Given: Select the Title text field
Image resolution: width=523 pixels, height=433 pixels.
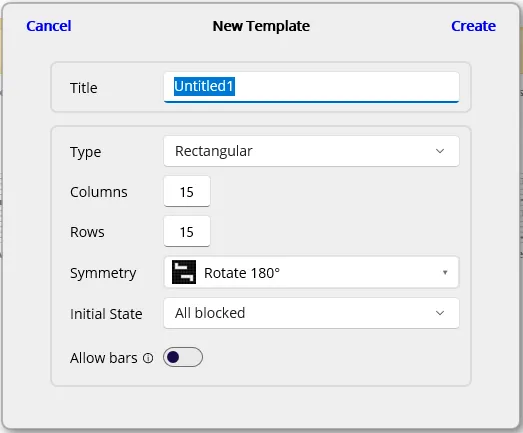Looking at the screenshot, I should 311,87.
